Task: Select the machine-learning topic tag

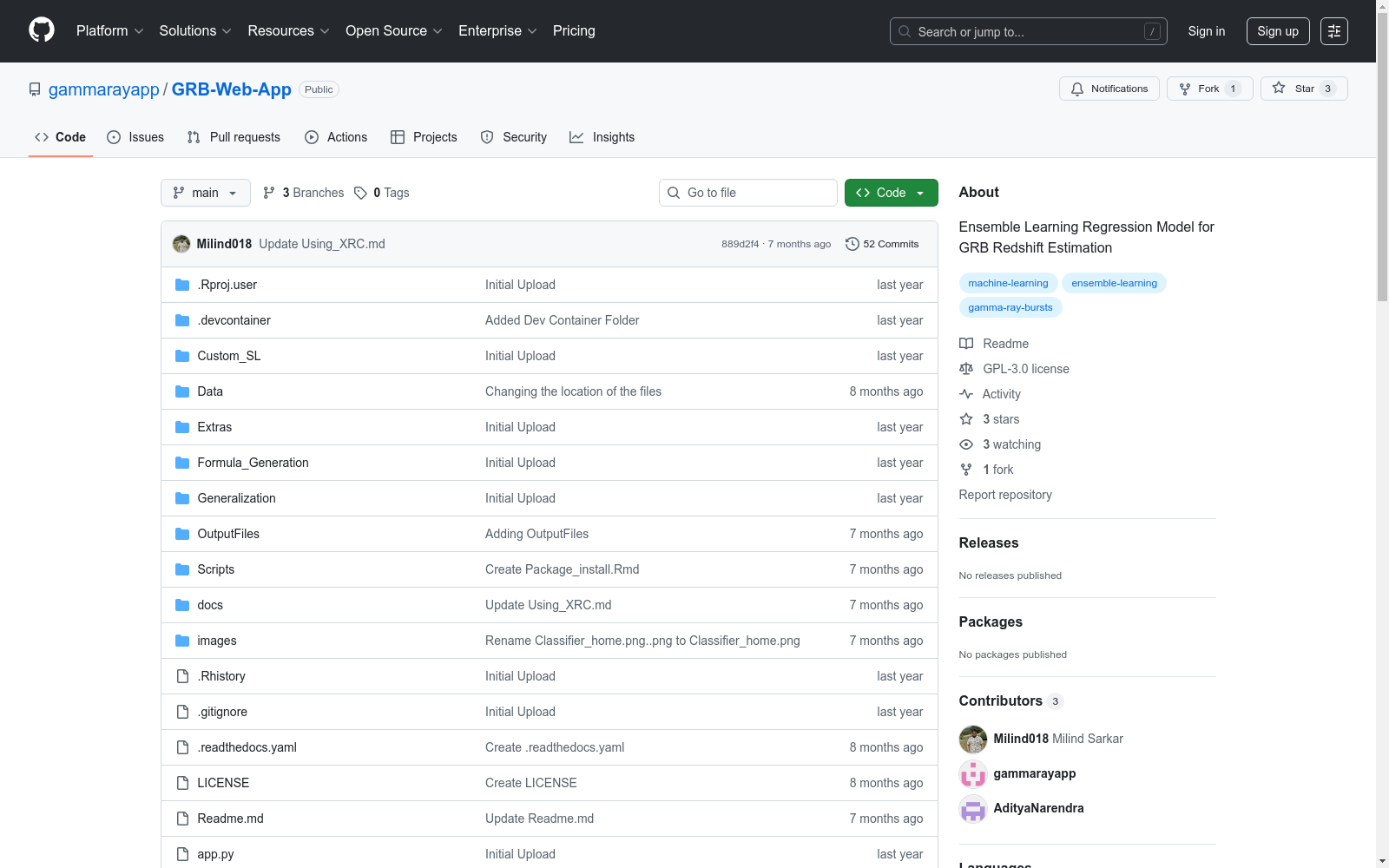Action: click(x=1008, y=283)
